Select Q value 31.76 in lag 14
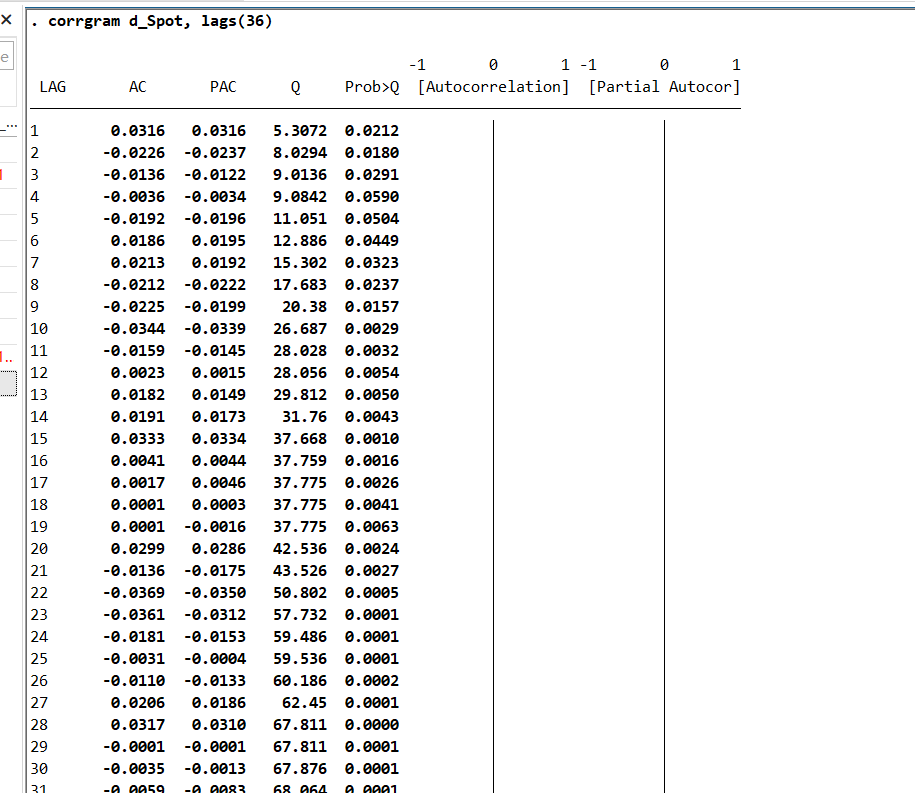The width and height of the screenshot is (915, 793). pos(305,417)
